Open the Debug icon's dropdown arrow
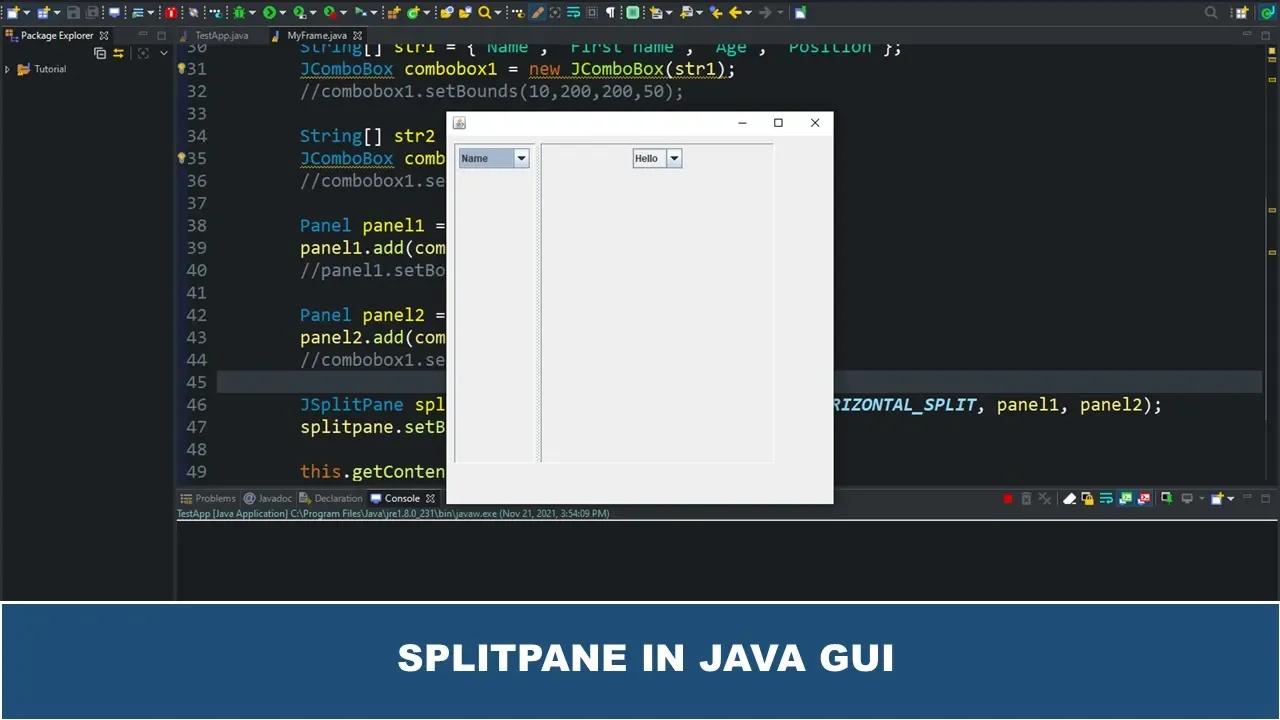 point(252,13)
